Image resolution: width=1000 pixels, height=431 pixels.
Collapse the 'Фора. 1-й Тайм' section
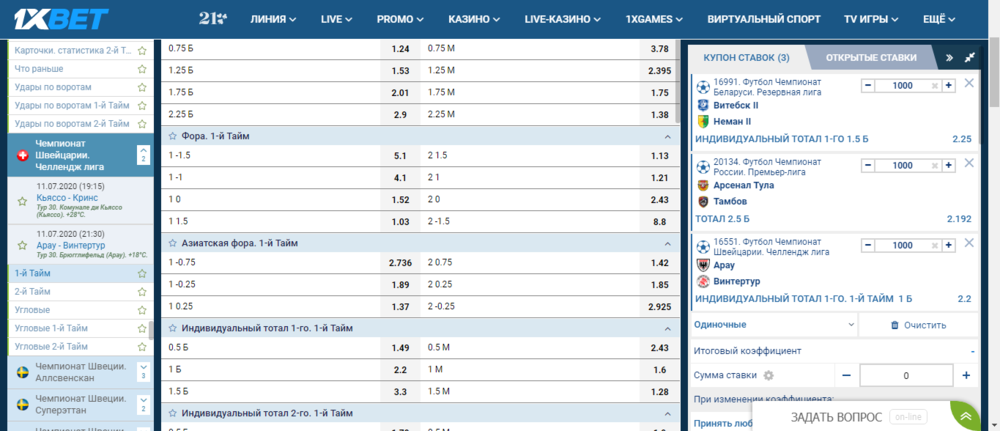click(x=668, y=136)
